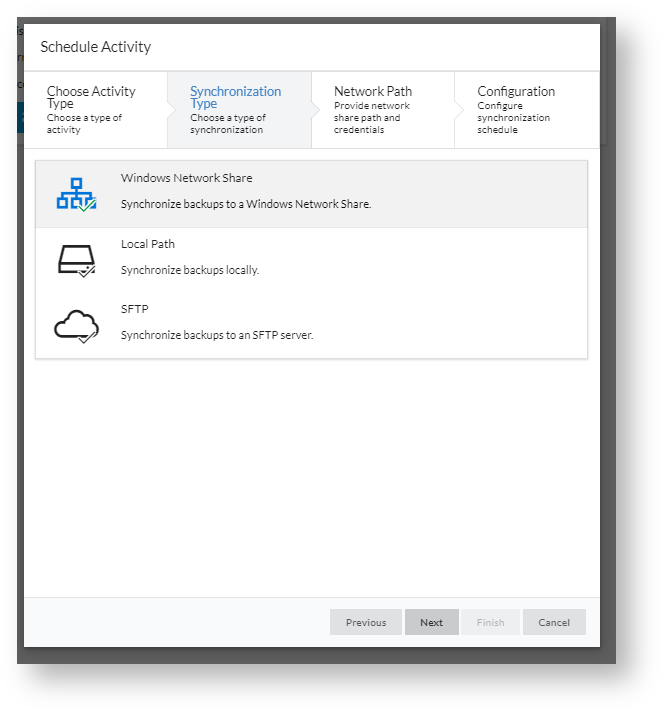Open the Synchronization Type step

tap(239, 110)
